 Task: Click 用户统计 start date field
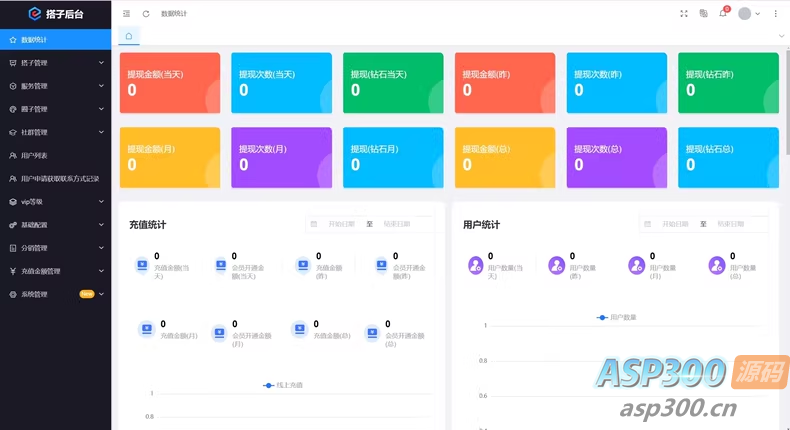[675, 224]
